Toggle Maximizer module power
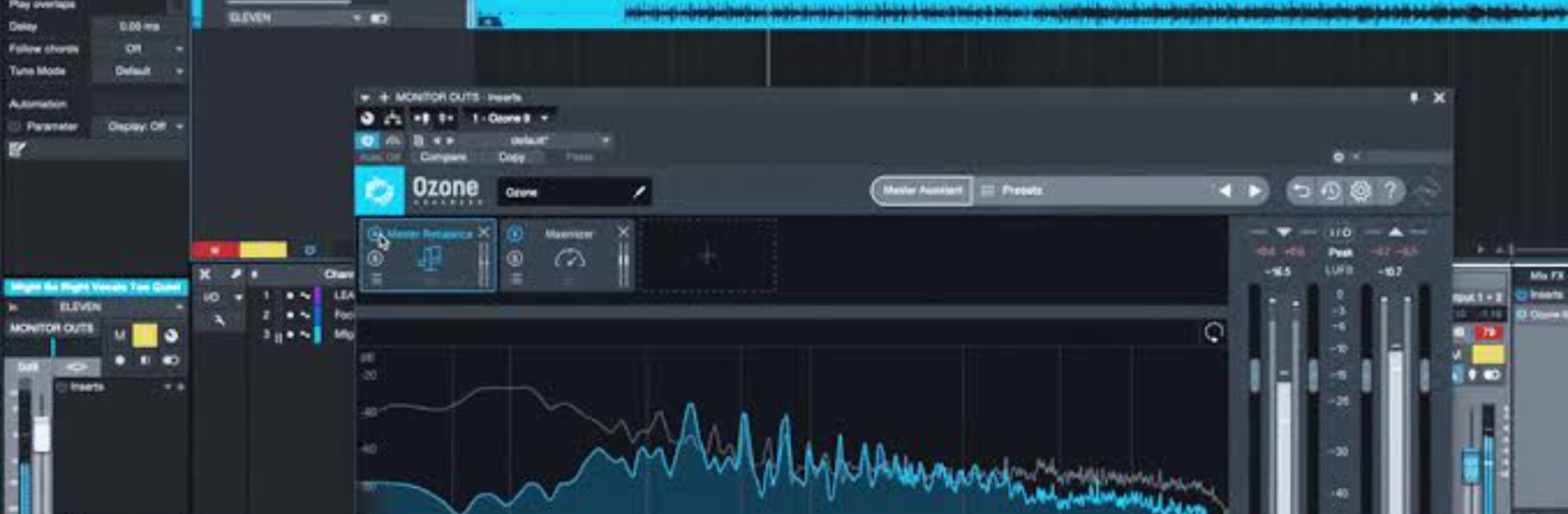Viewport: 1568px width, 514px height. (515, 234)
